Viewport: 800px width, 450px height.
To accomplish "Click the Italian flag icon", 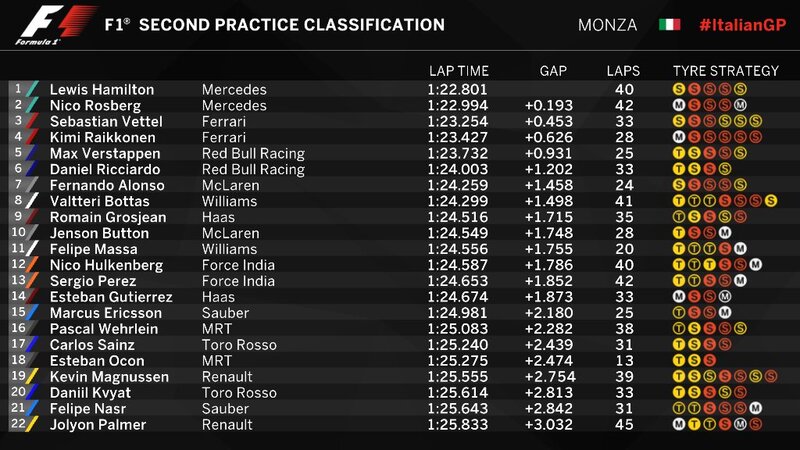I will [669, 25].
